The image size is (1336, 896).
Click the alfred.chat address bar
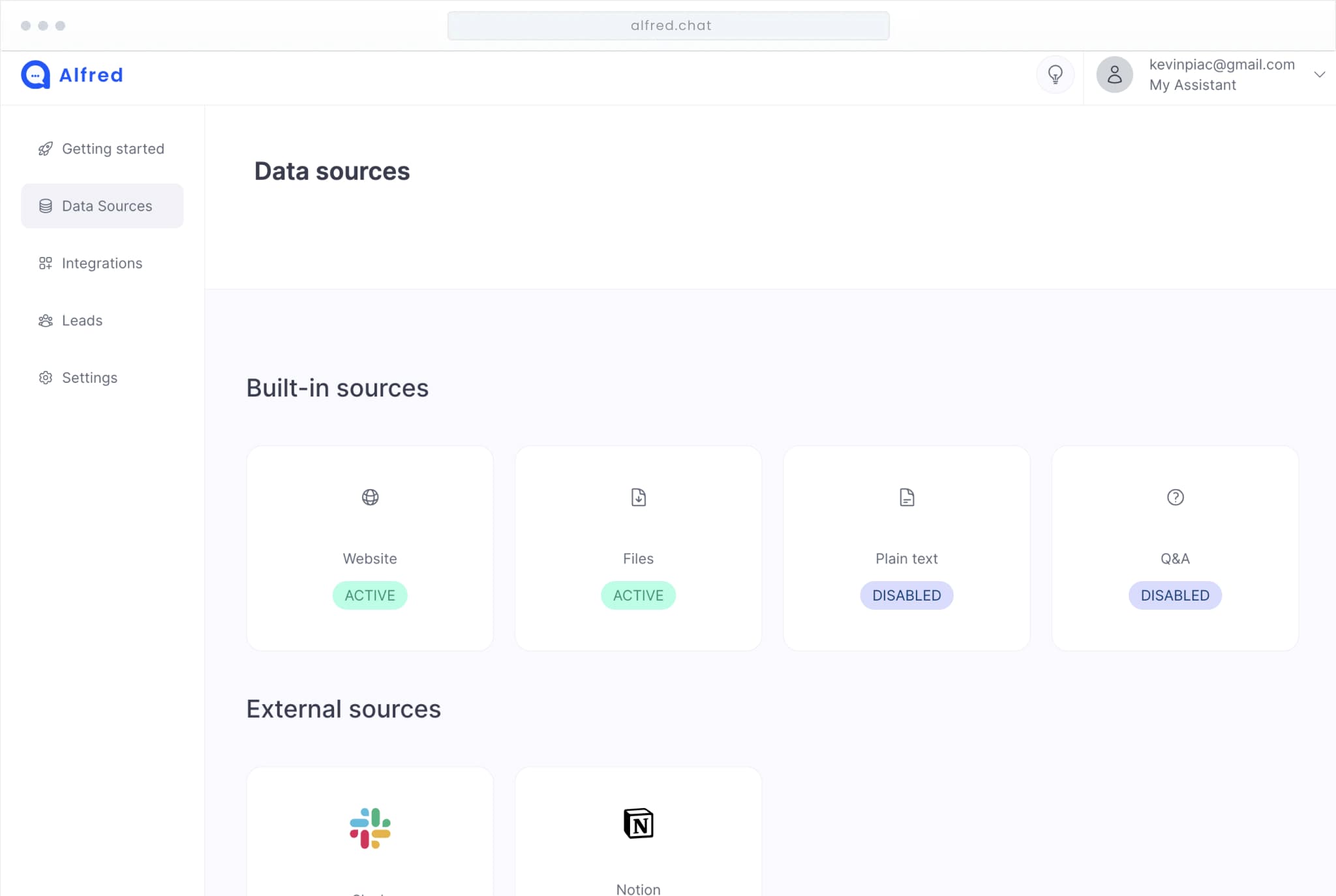click(668, 25)
